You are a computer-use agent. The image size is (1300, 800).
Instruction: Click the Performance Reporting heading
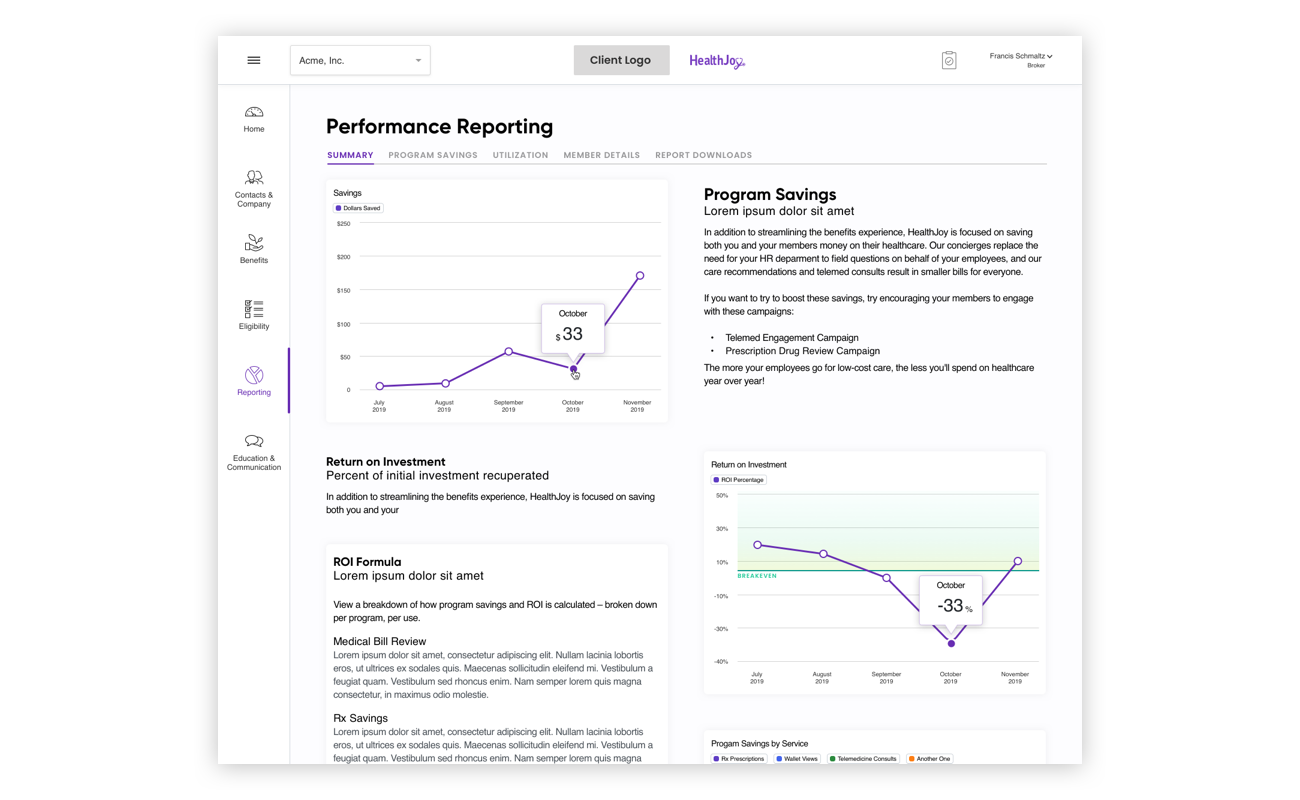(440, 127)
